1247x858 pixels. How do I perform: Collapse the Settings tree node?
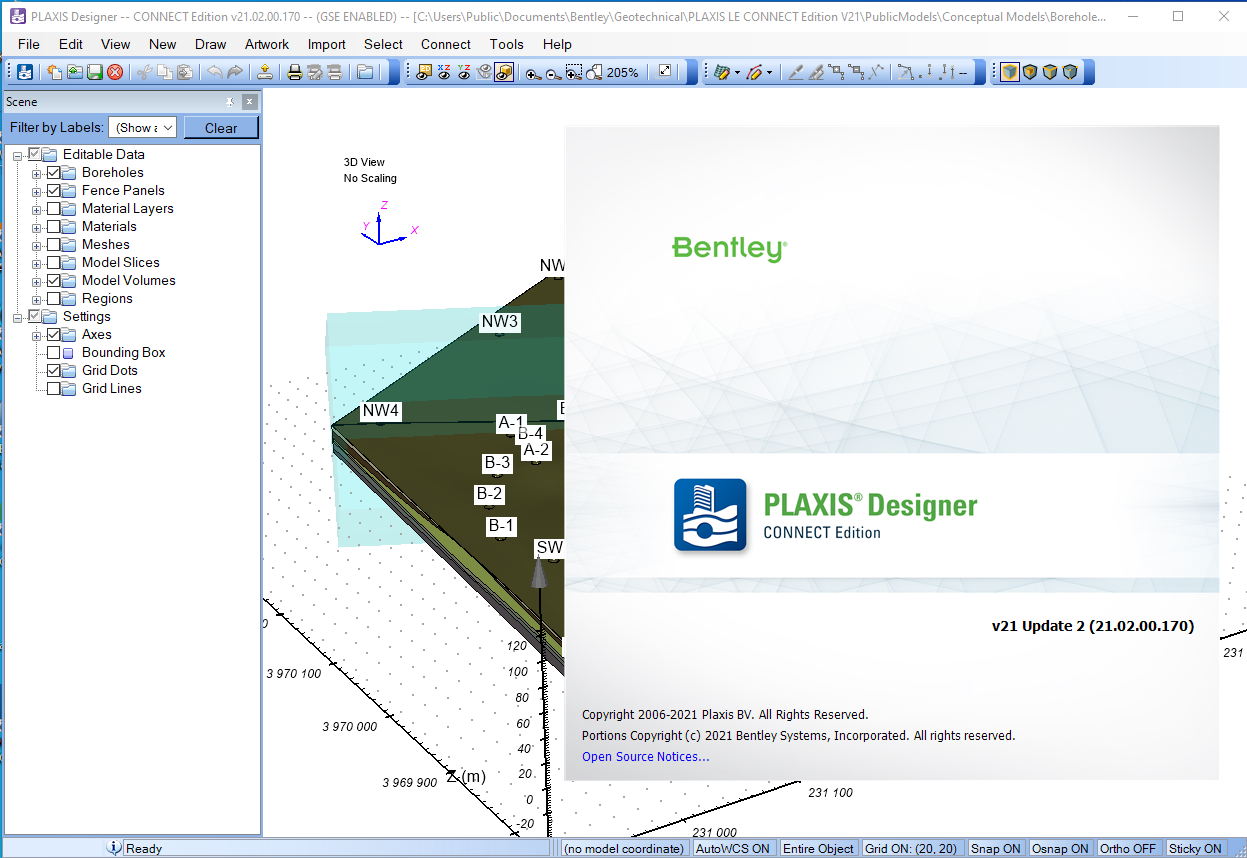tap(17, 317)
